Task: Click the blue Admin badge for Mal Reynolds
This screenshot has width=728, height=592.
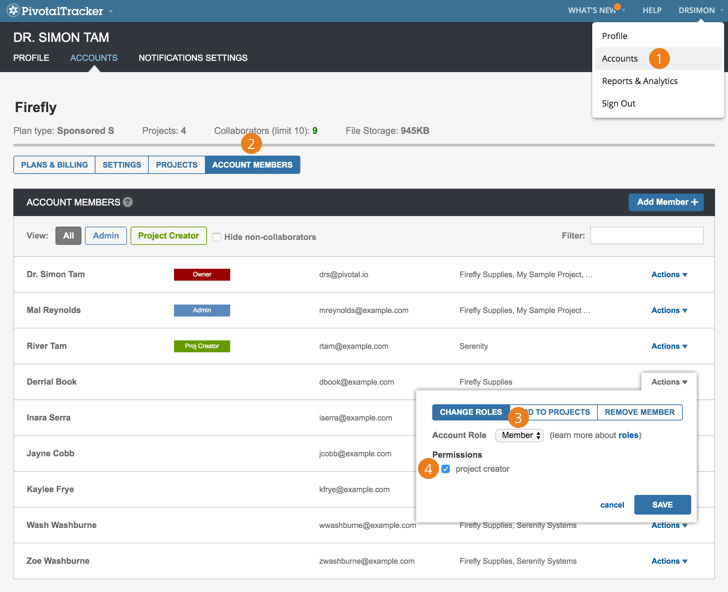Action: click(202, 310)
